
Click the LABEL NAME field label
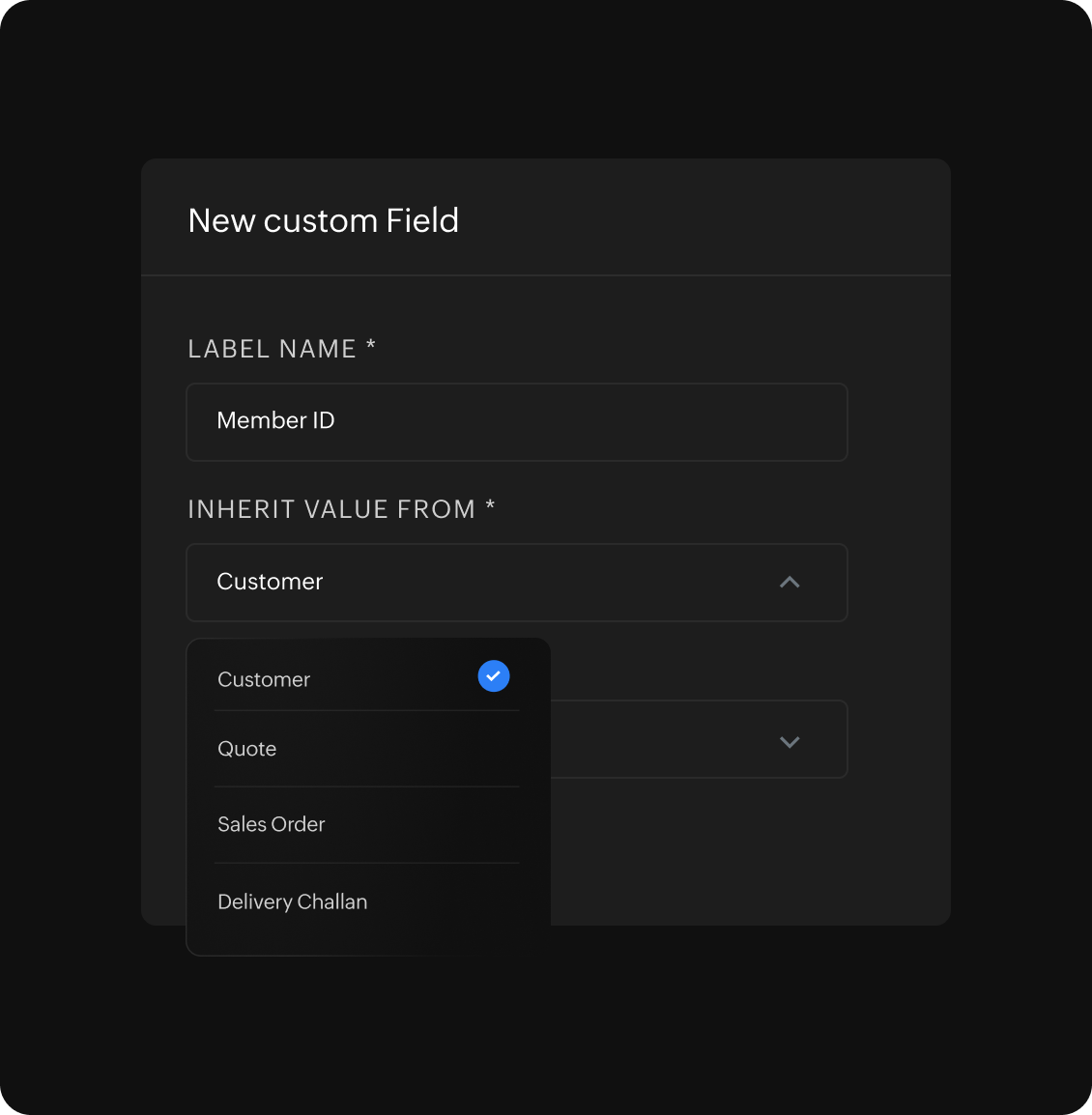point(272,349)
